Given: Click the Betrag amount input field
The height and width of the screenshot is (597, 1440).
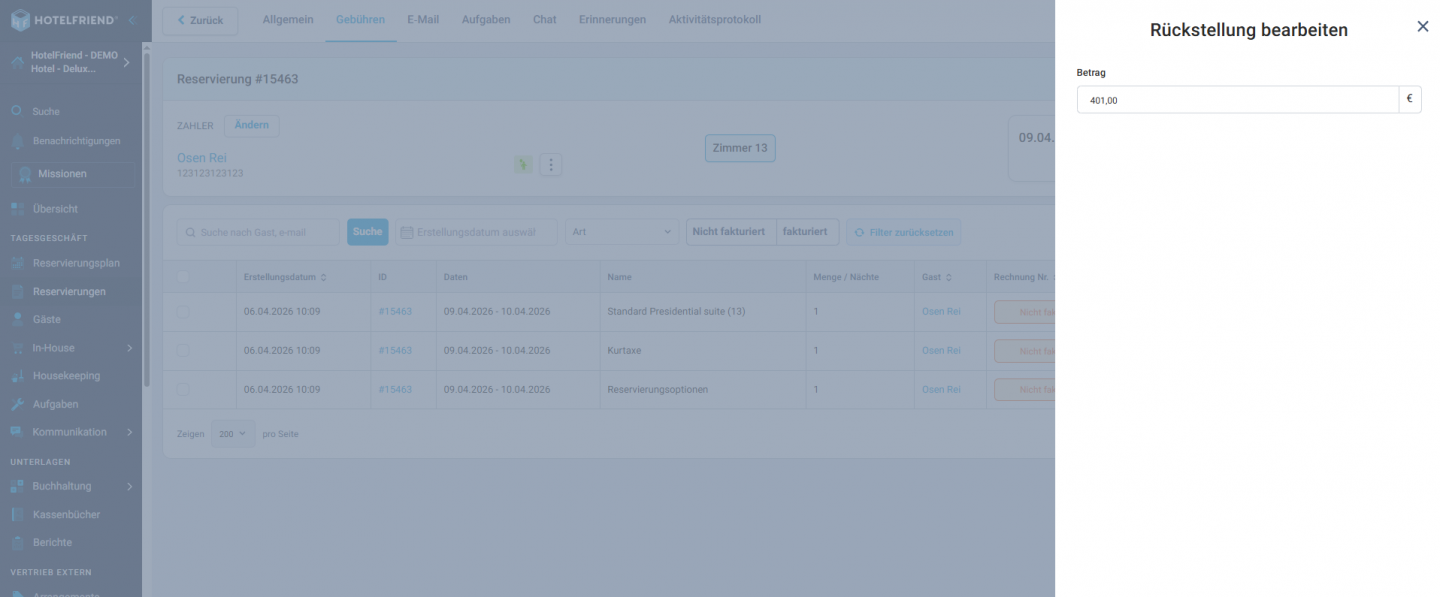Looking at the screenshot, I should pos(1237,100).
